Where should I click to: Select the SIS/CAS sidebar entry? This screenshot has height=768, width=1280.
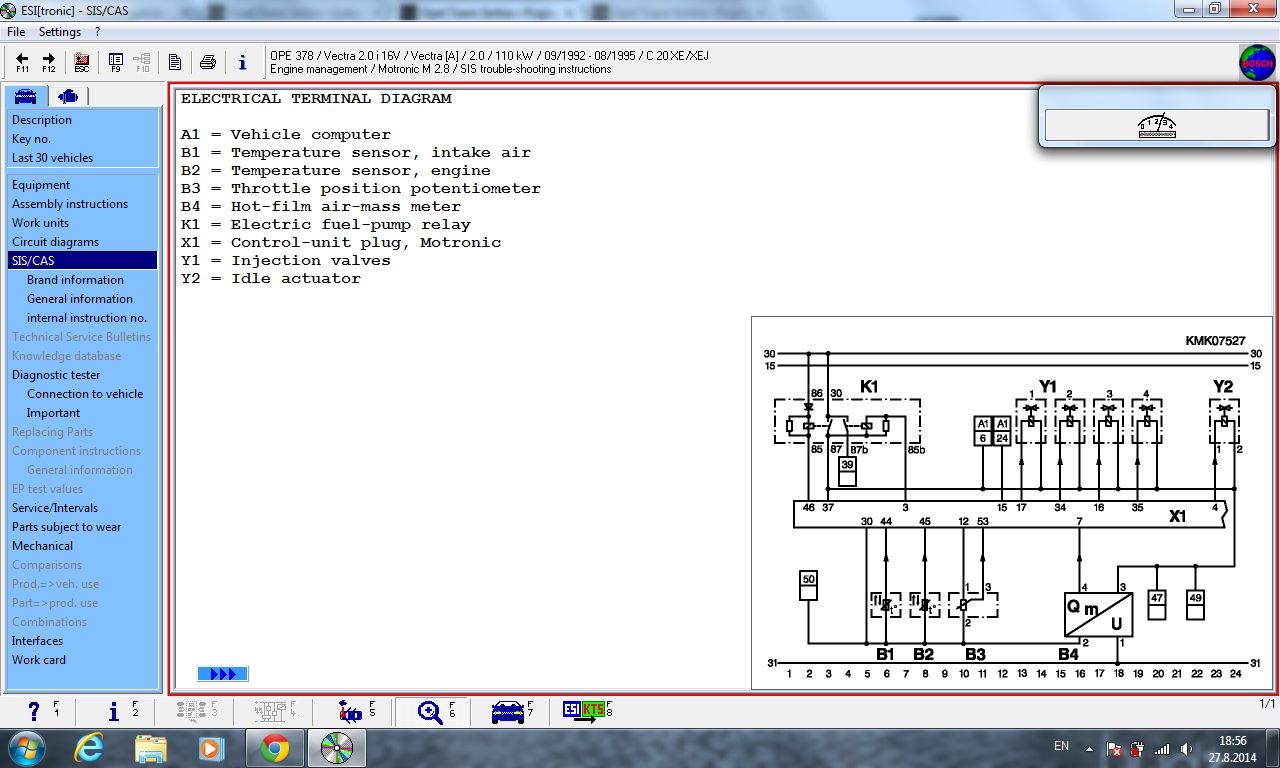[x=83, y=261]
